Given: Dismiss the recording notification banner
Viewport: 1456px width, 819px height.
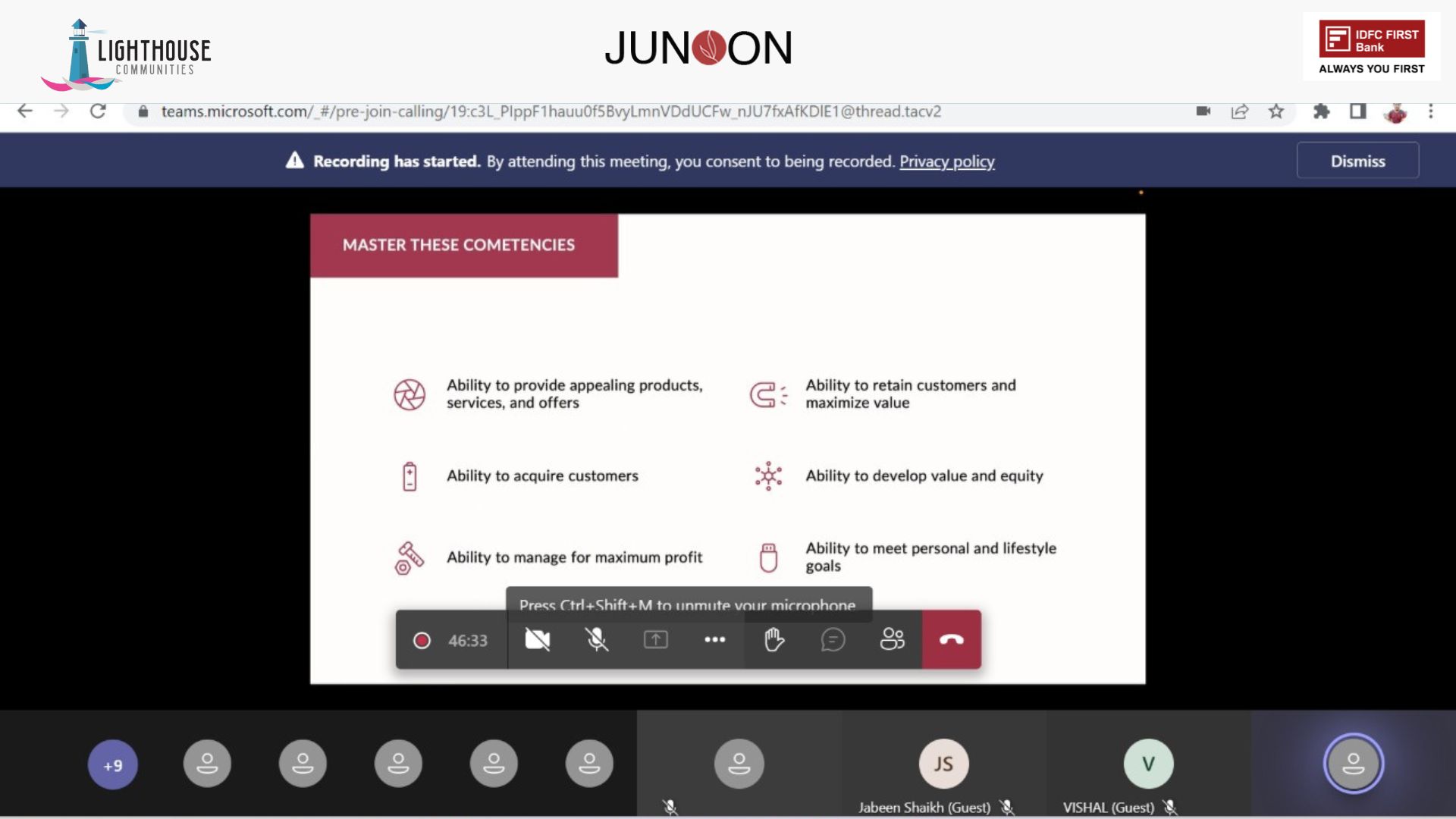Looking at the screenshot, I should click(x=1357, y=161).
